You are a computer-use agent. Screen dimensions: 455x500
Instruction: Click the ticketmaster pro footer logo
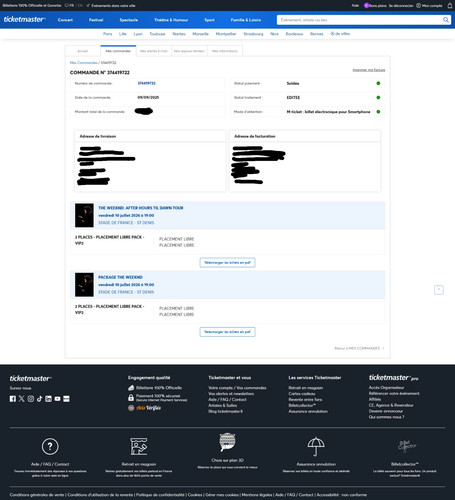393,378
